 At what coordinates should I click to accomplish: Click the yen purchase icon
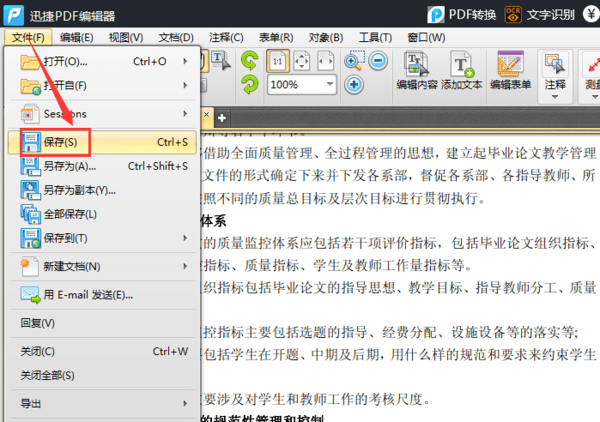pyautogui.click(x=591, y=15)
